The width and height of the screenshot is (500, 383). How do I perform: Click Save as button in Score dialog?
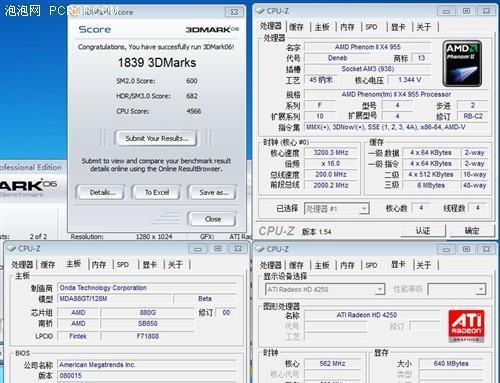213,192
